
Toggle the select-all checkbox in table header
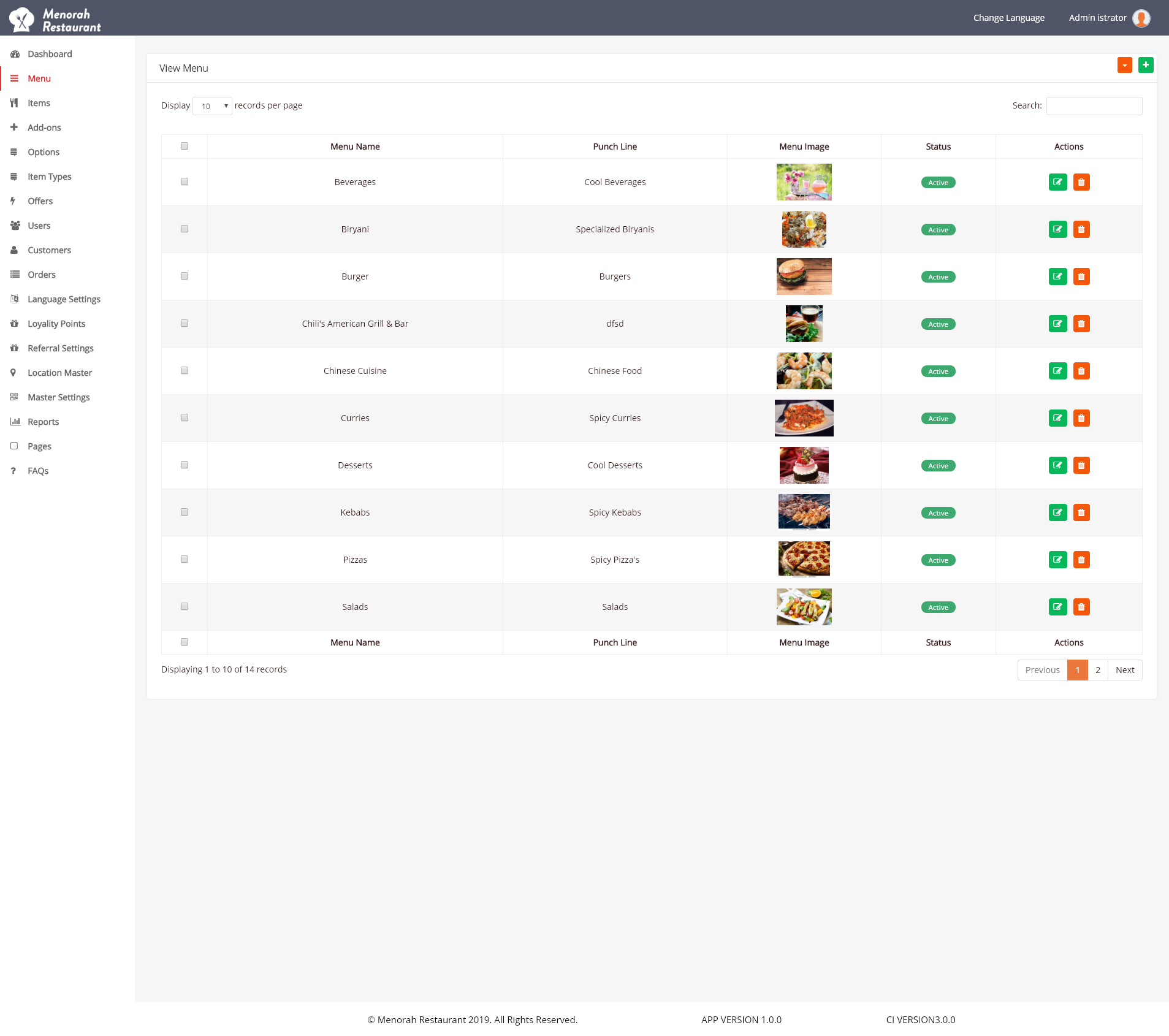(185, 146)
